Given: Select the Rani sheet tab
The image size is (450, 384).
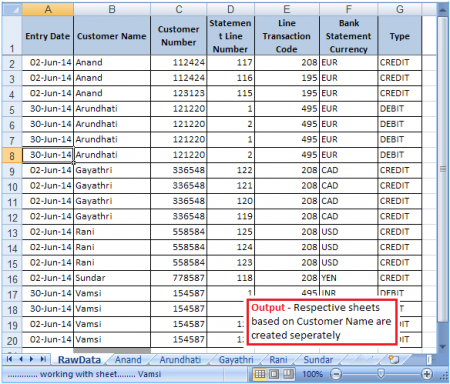Looking at the screenshot, I should click(278, 360).
